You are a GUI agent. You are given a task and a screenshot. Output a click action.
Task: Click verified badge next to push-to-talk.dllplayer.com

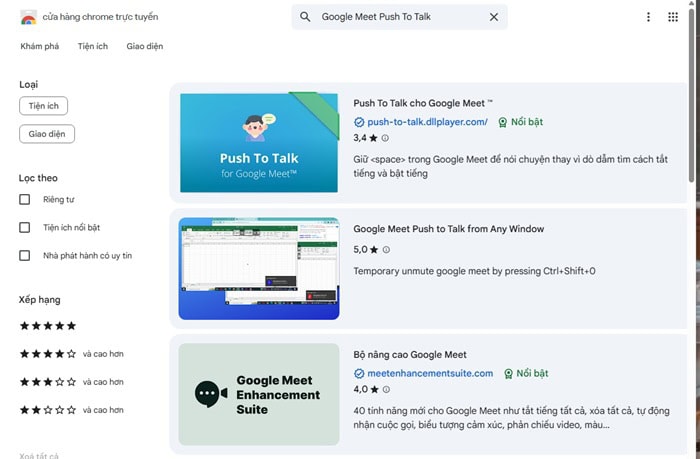(x=359, y=122)
